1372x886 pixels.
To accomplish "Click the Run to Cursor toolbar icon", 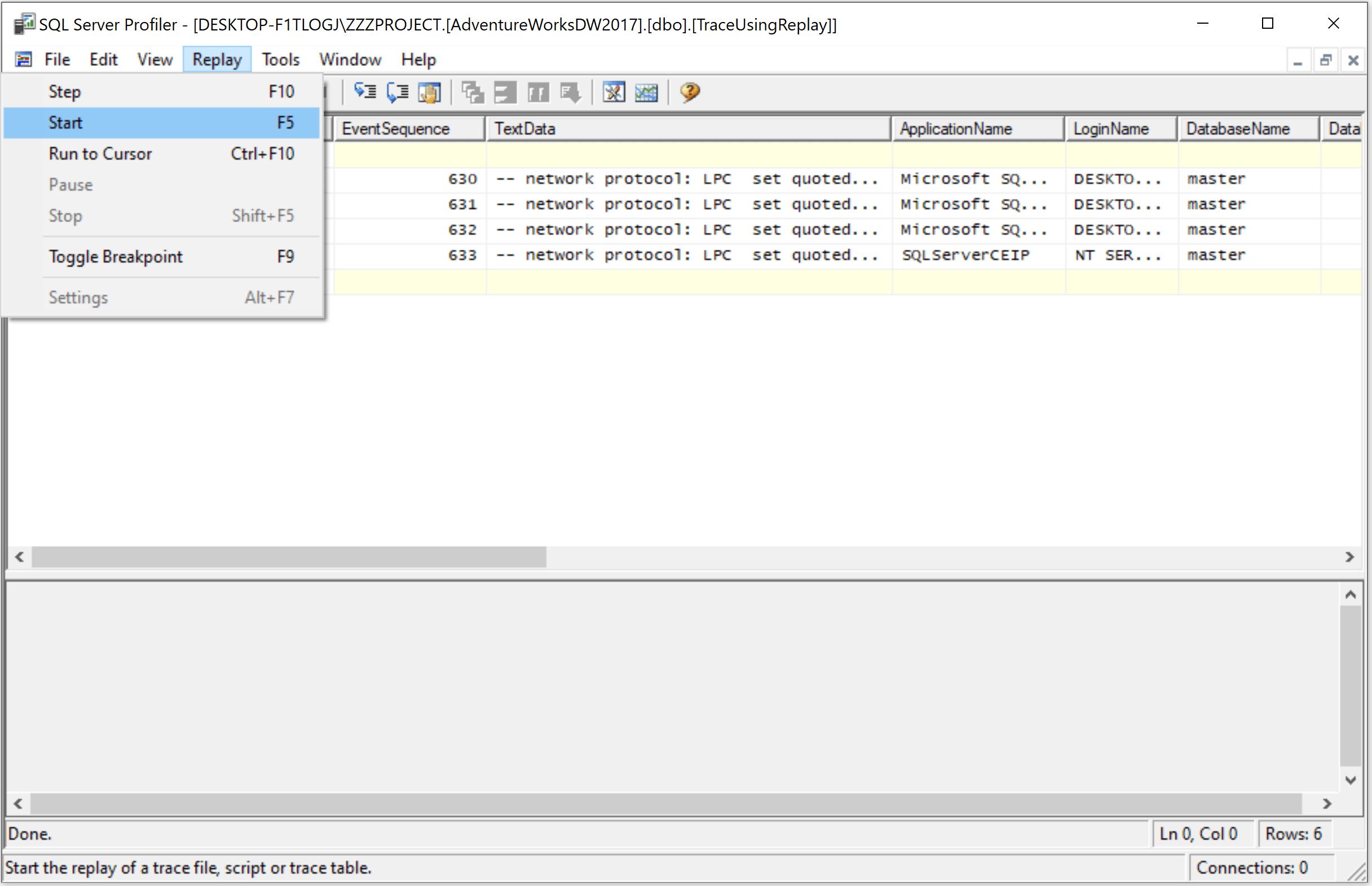I will point(397,92).
